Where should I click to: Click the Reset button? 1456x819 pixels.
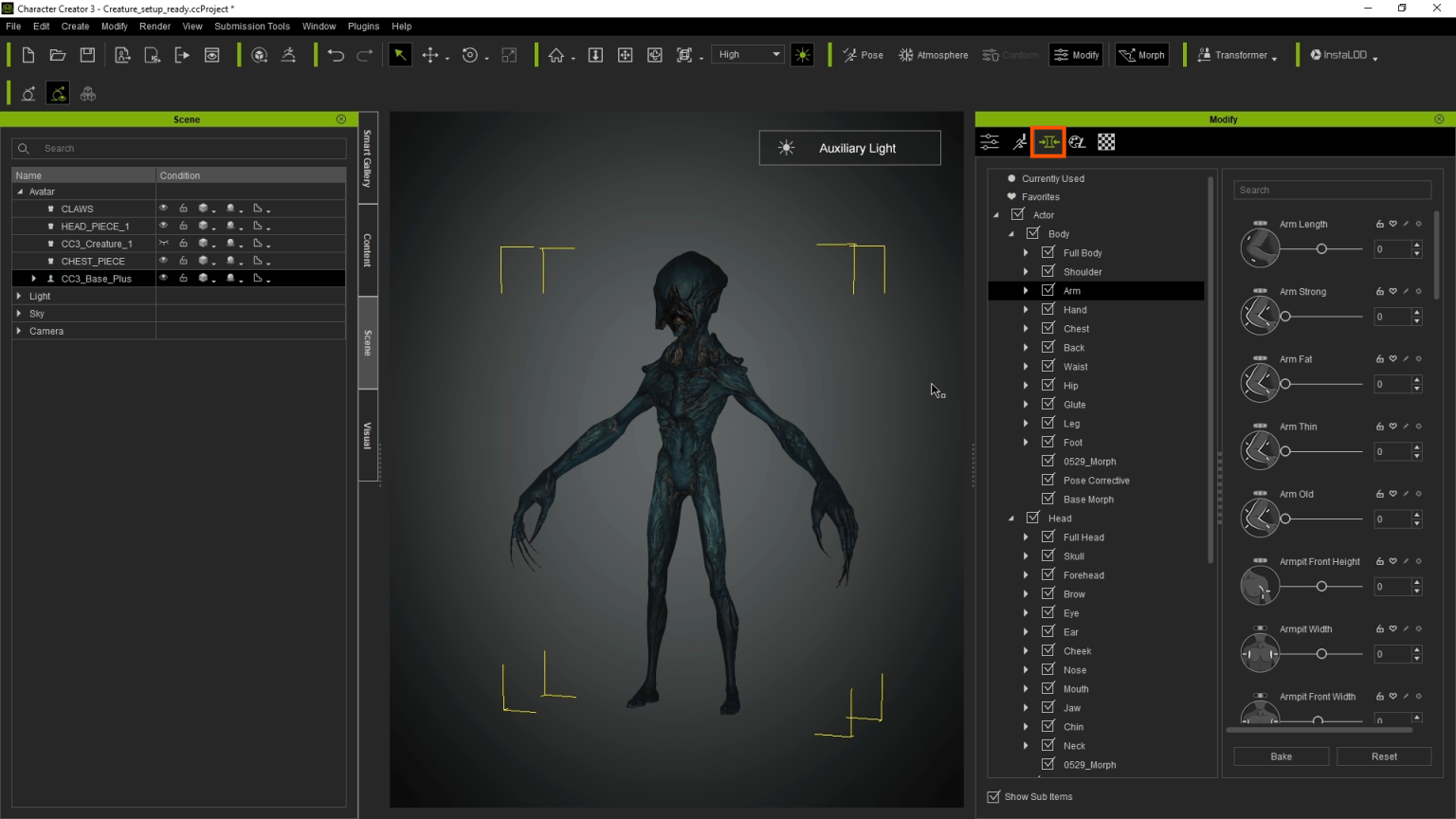(x=1384, y=756)
